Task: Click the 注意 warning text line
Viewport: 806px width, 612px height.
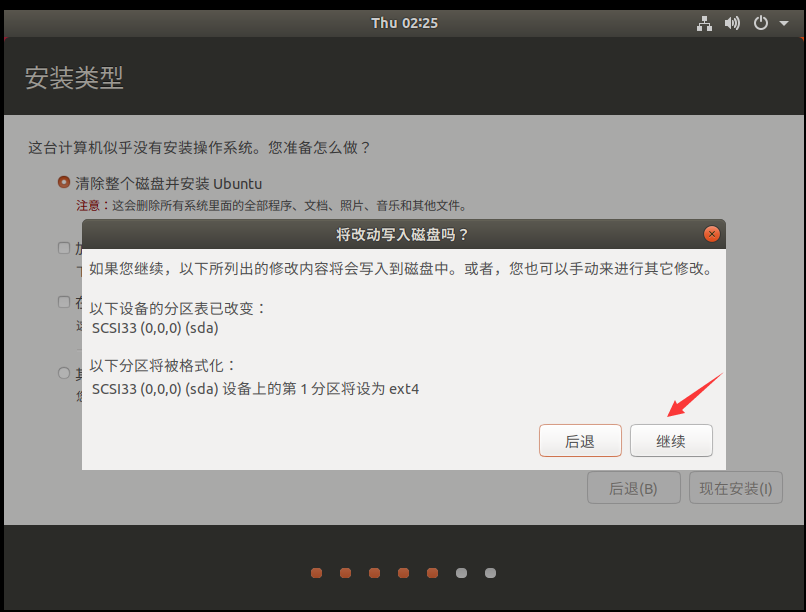Action: coord(271,206)
